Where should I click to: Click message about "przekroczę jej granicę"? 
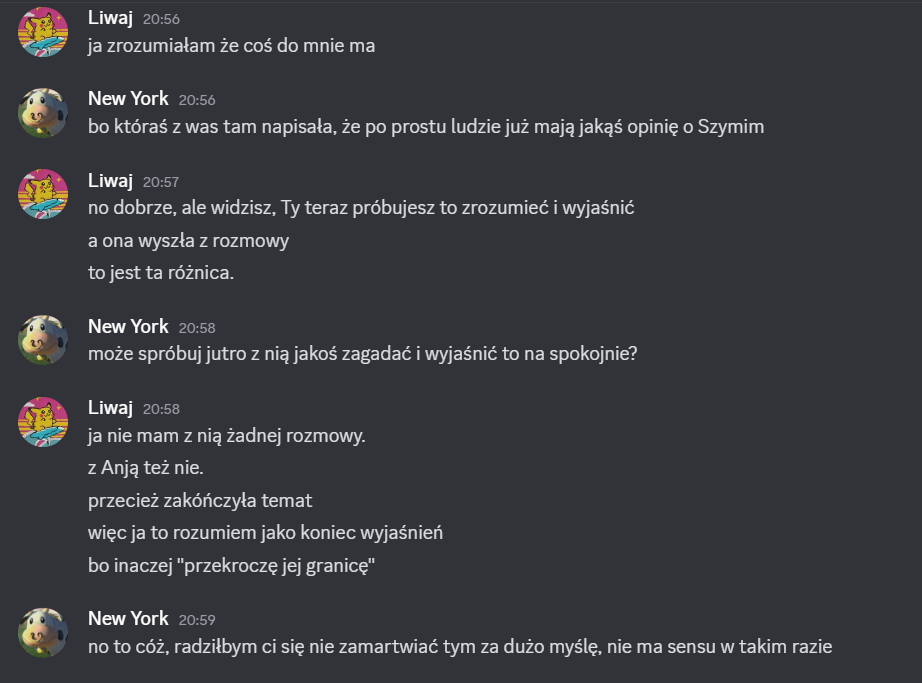click(x=232, y=565)
